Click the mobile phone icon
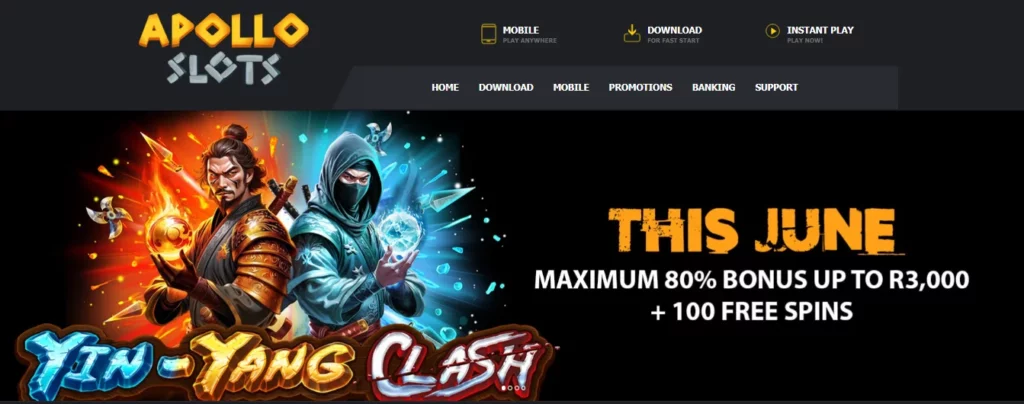Image resolution: width=1024 pixels, height=404 pixels. [x=488, y=34]
